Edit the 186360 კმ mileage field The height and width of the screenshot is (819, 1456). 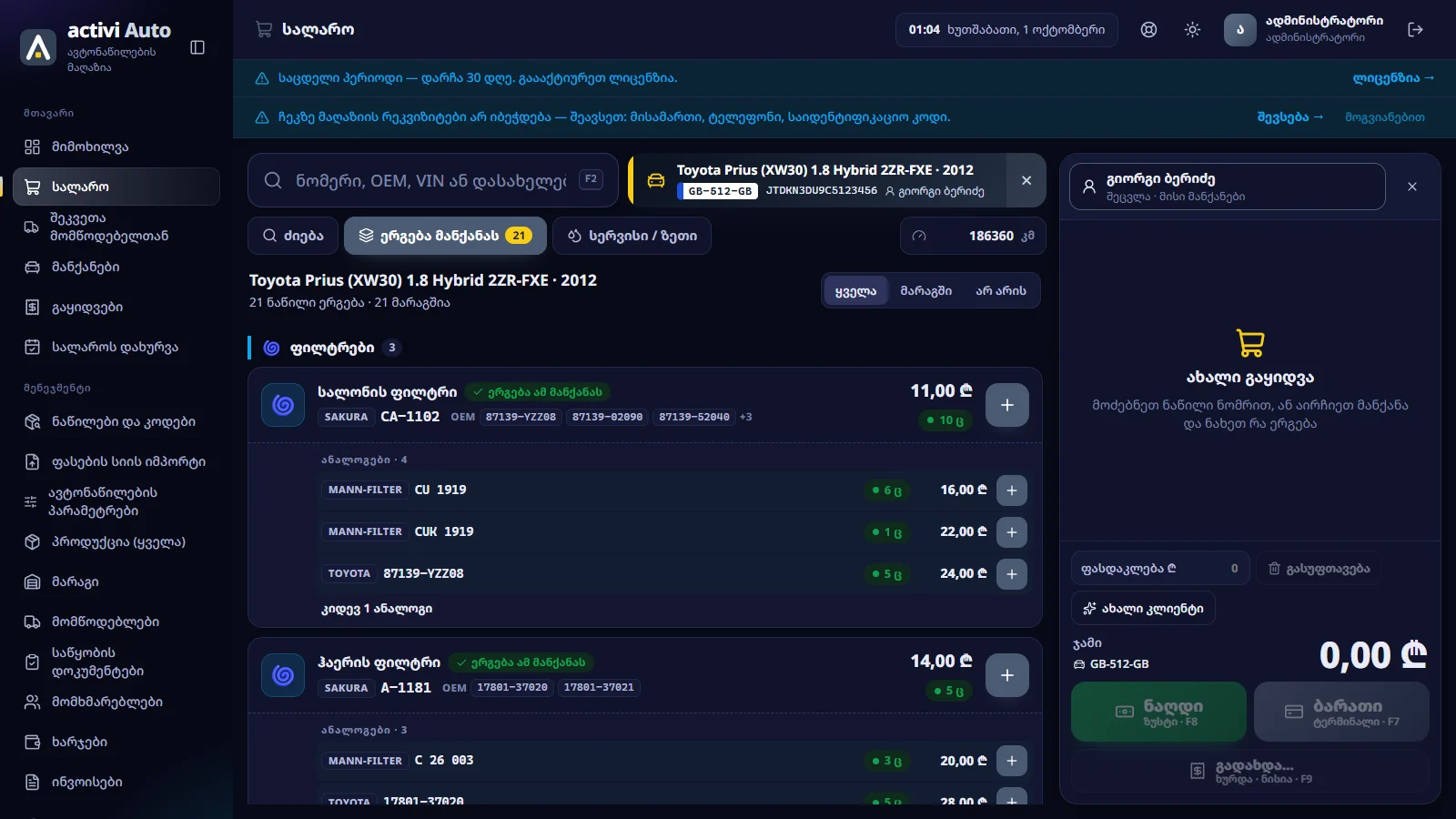pos(973,236)
